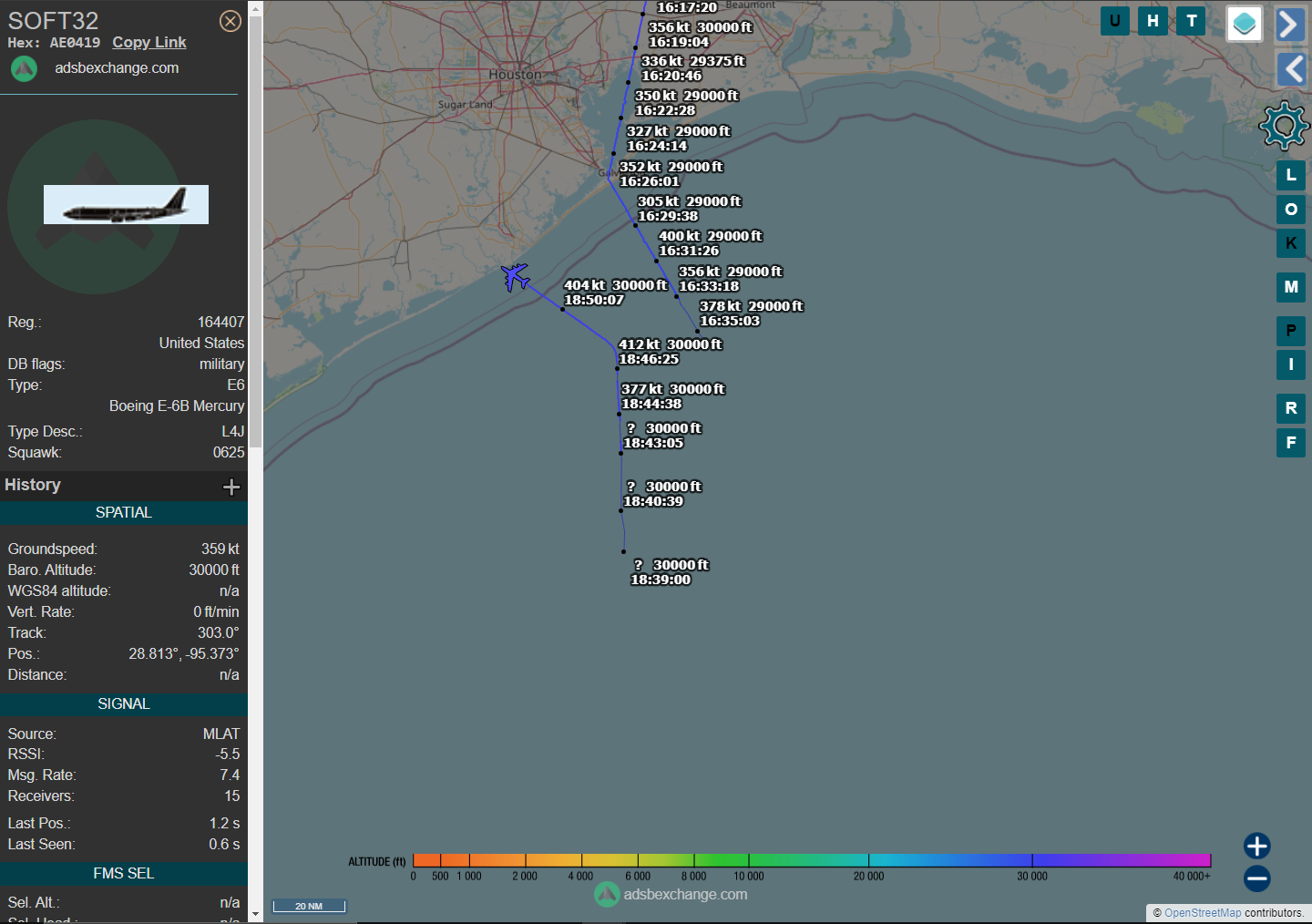The image size is (1312, 924).
Task: Toggle the T map button
Action: click(1192, 21)
